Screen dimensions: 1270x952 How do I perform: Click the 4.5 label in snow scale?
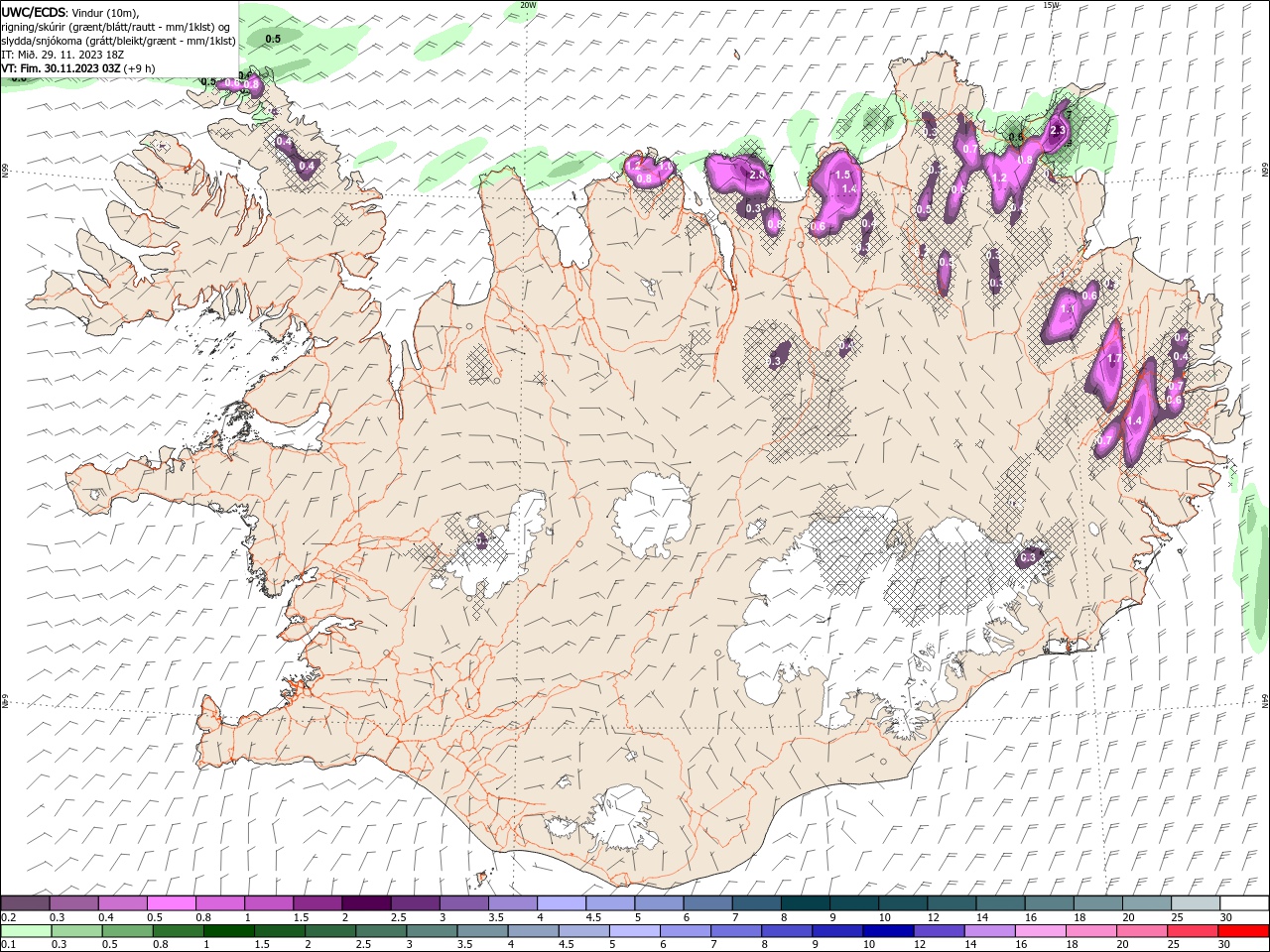[593, 917]
